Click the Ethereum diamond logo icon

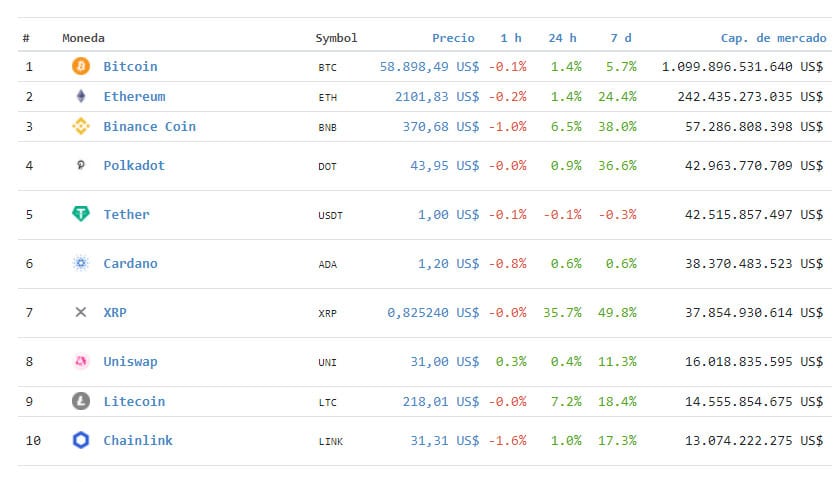[81, 96]
